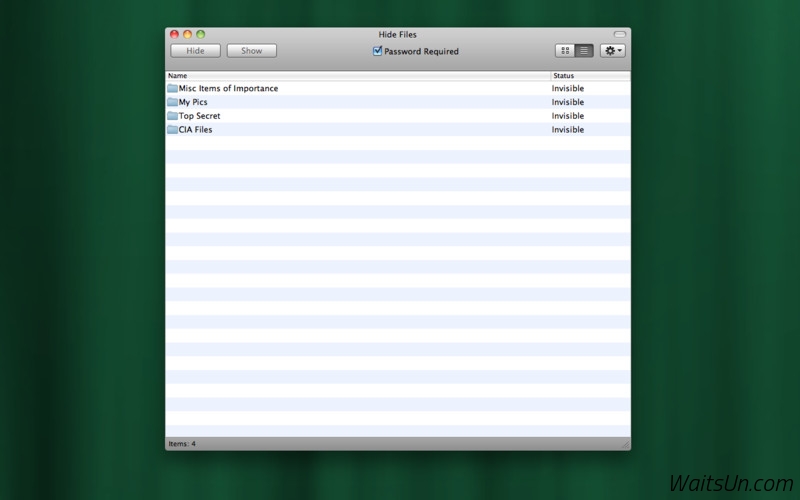Viewport: 800px width, 500px height.
Task: Switch to list view
Action: [x=584, y=51]
